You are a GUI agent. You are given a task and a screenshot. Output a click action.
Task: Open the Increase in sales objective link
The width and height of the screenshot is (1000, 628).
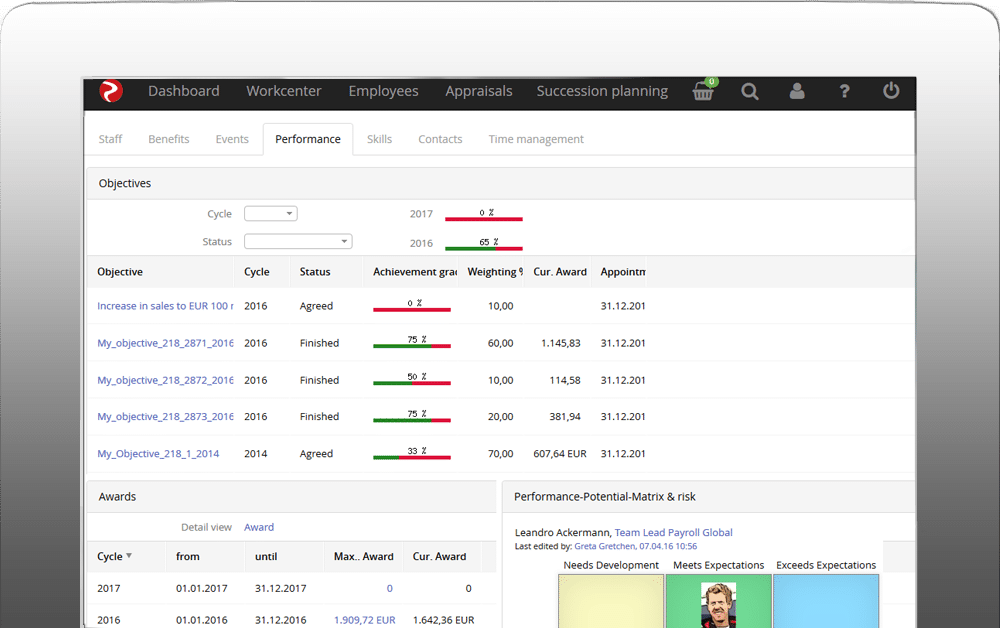tap(165, 306)
